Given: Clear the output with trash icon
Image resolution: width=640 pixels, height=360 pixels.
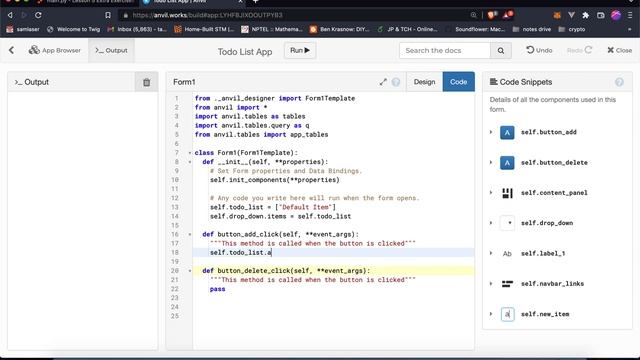Looking at the screenshot, I should [x=147, y=82].
